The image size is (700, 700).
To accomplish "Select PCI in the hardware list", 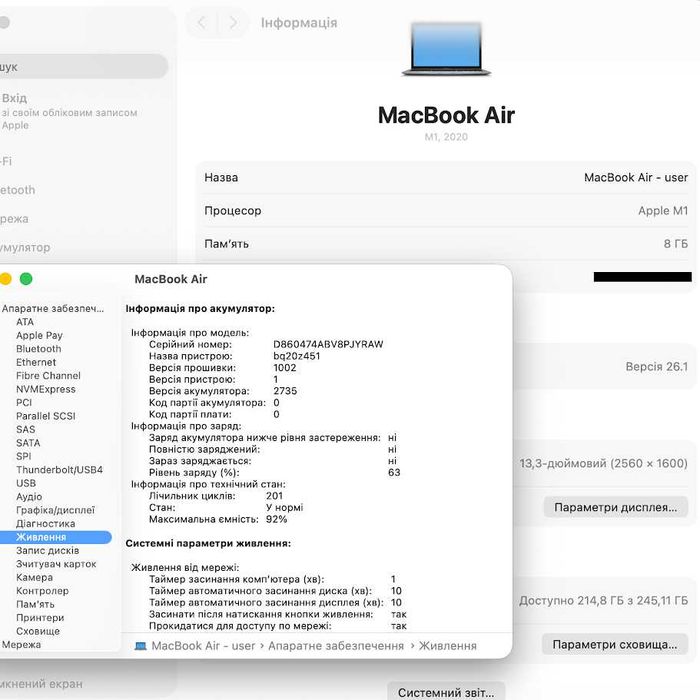I will click(24, 403).
